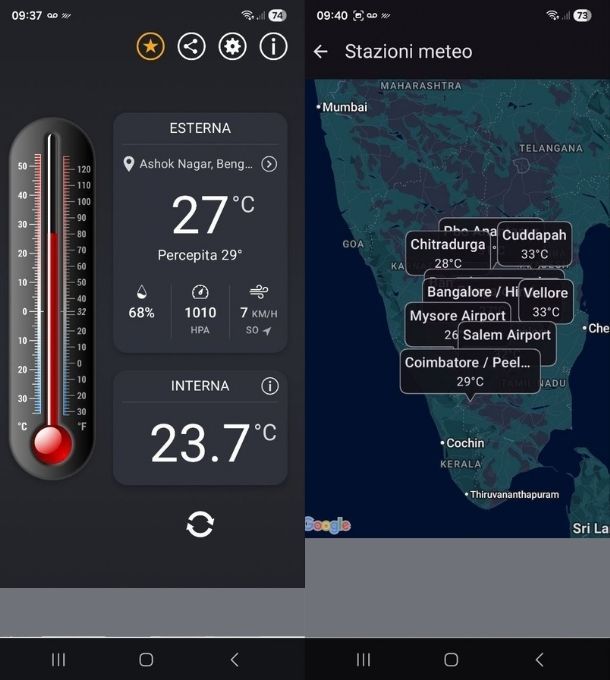The width and height of the screenshot is (610, 680).
Task: Tap battery indicator 74 in left status bar
Action: pos(277,16)
